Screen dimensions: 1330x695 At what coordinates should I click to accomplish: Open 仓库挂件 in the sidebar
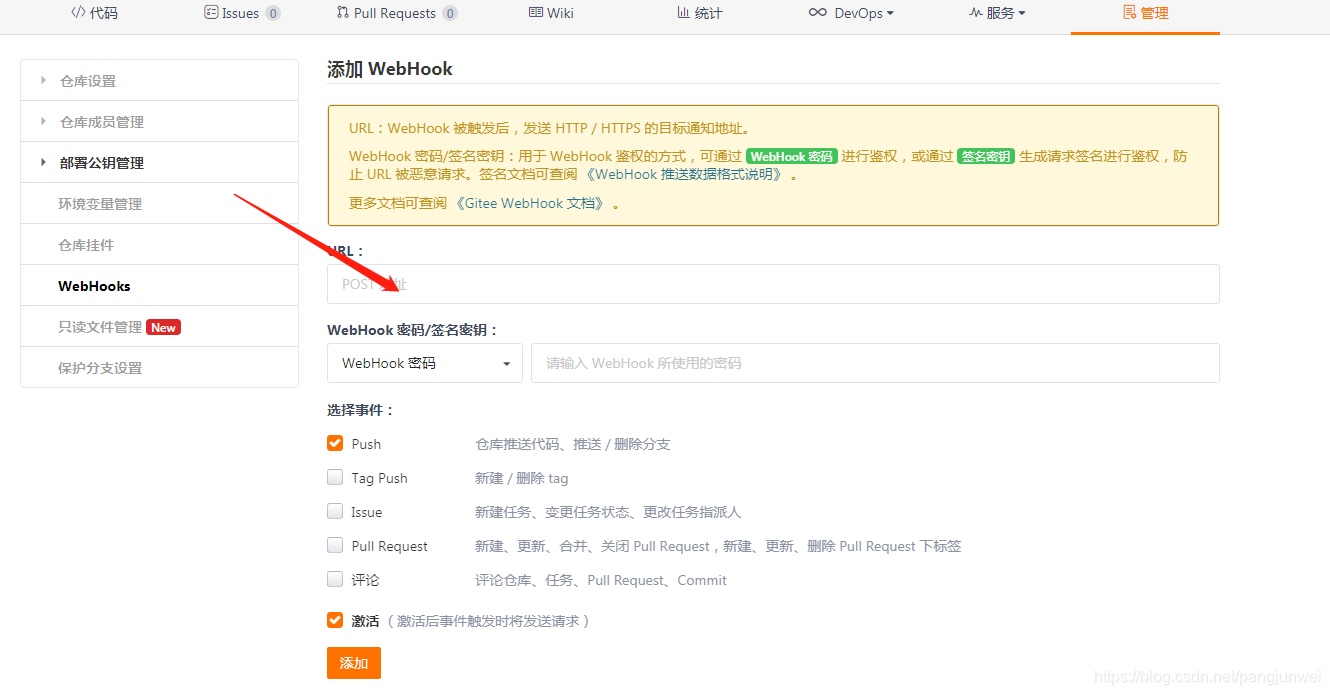[x=160, y=244]
